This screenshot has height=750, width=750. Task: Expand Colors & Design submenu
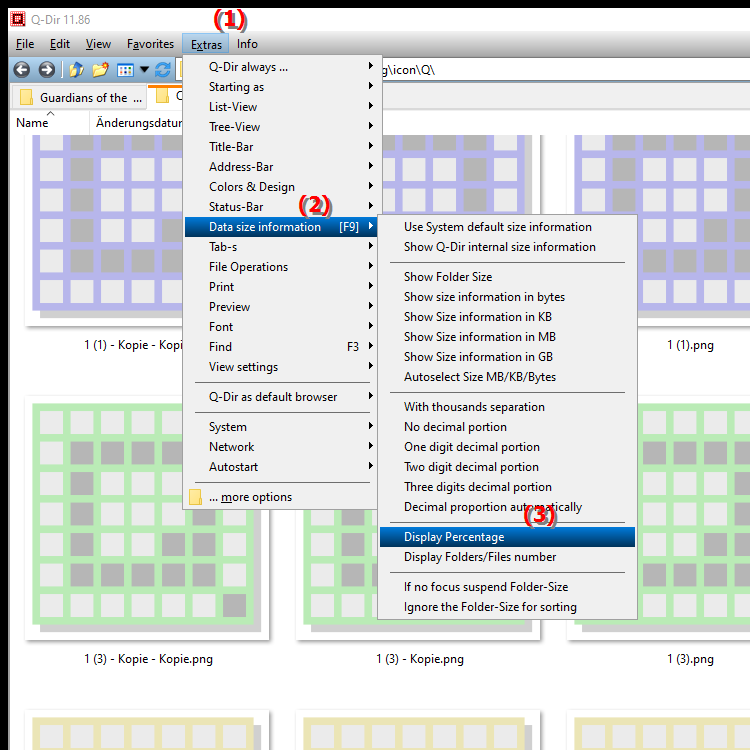pos(281,187)
